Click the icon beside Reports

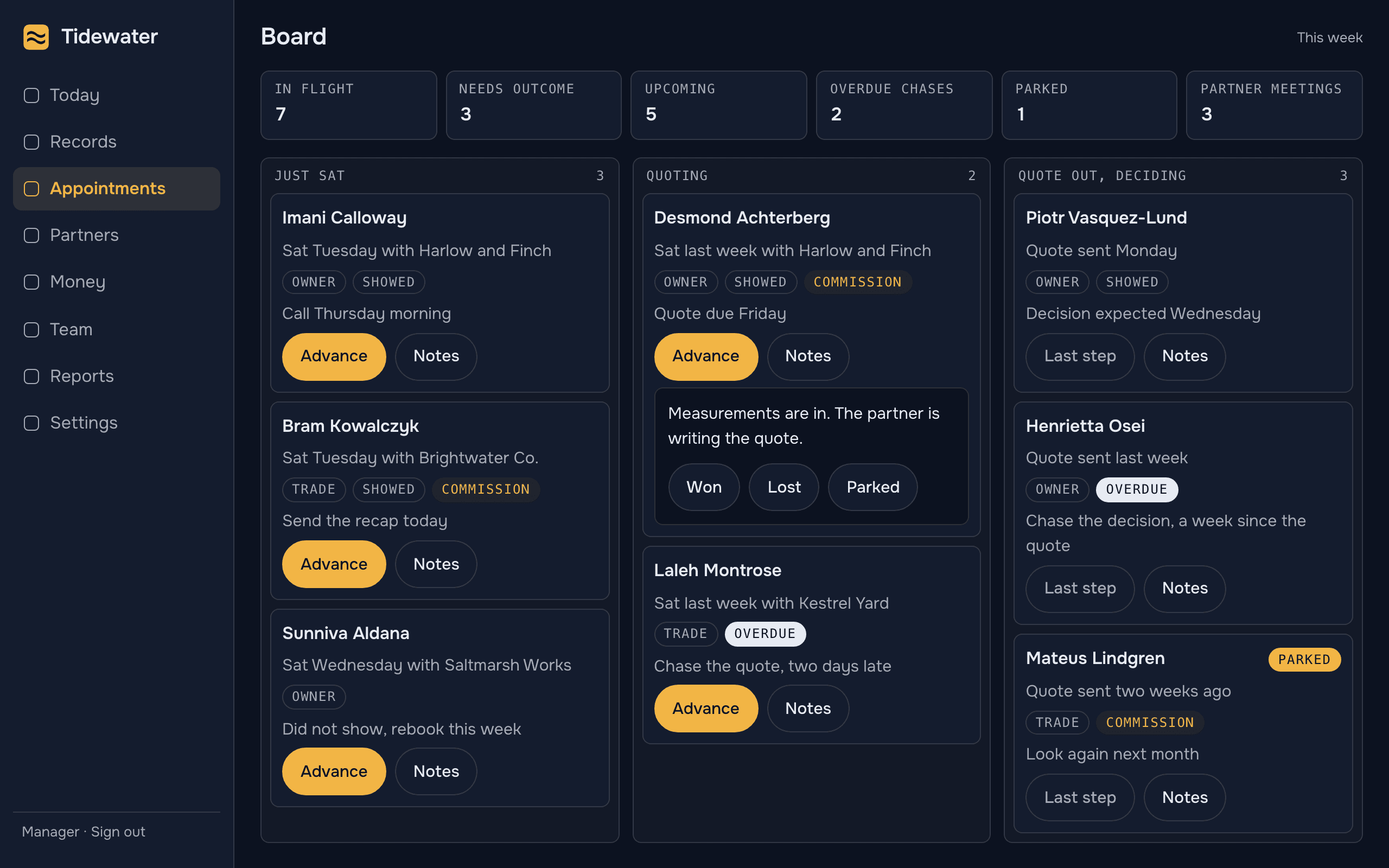pos(31,376)
